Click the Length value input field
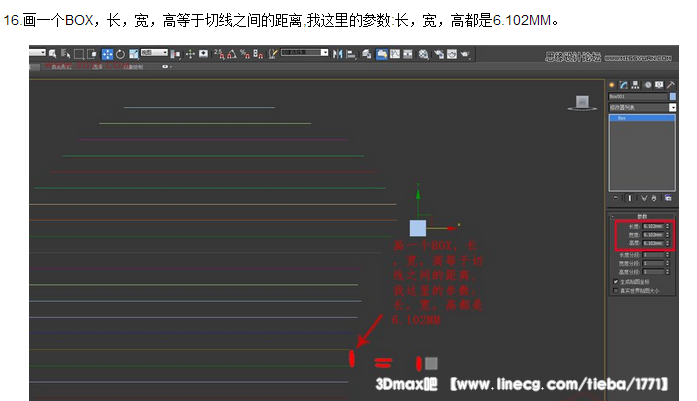This screenshot has height=401, width=697. (x=652, y=226)
